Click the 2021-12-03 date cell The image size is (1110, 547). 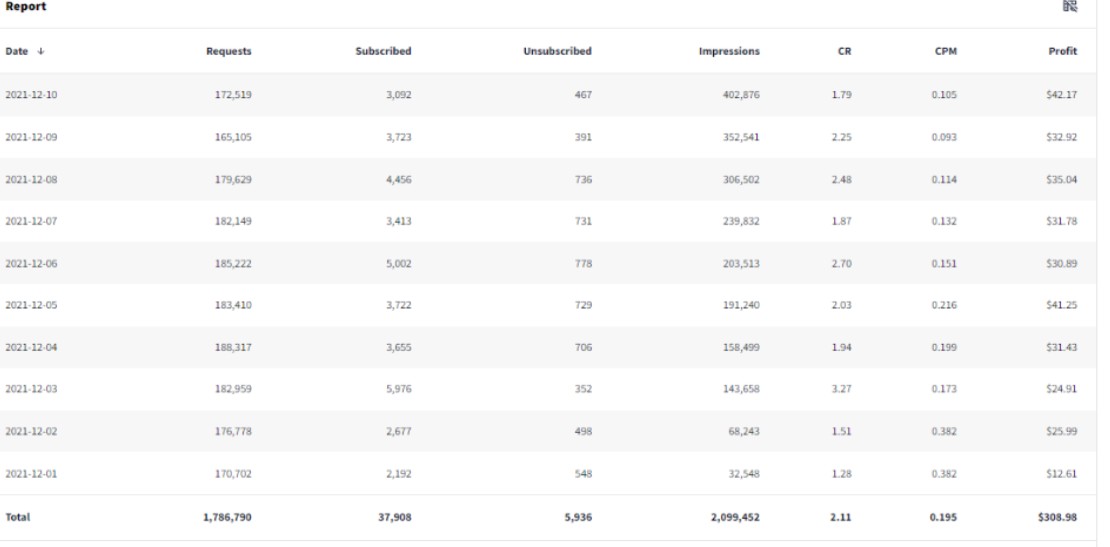click(31, 389)
